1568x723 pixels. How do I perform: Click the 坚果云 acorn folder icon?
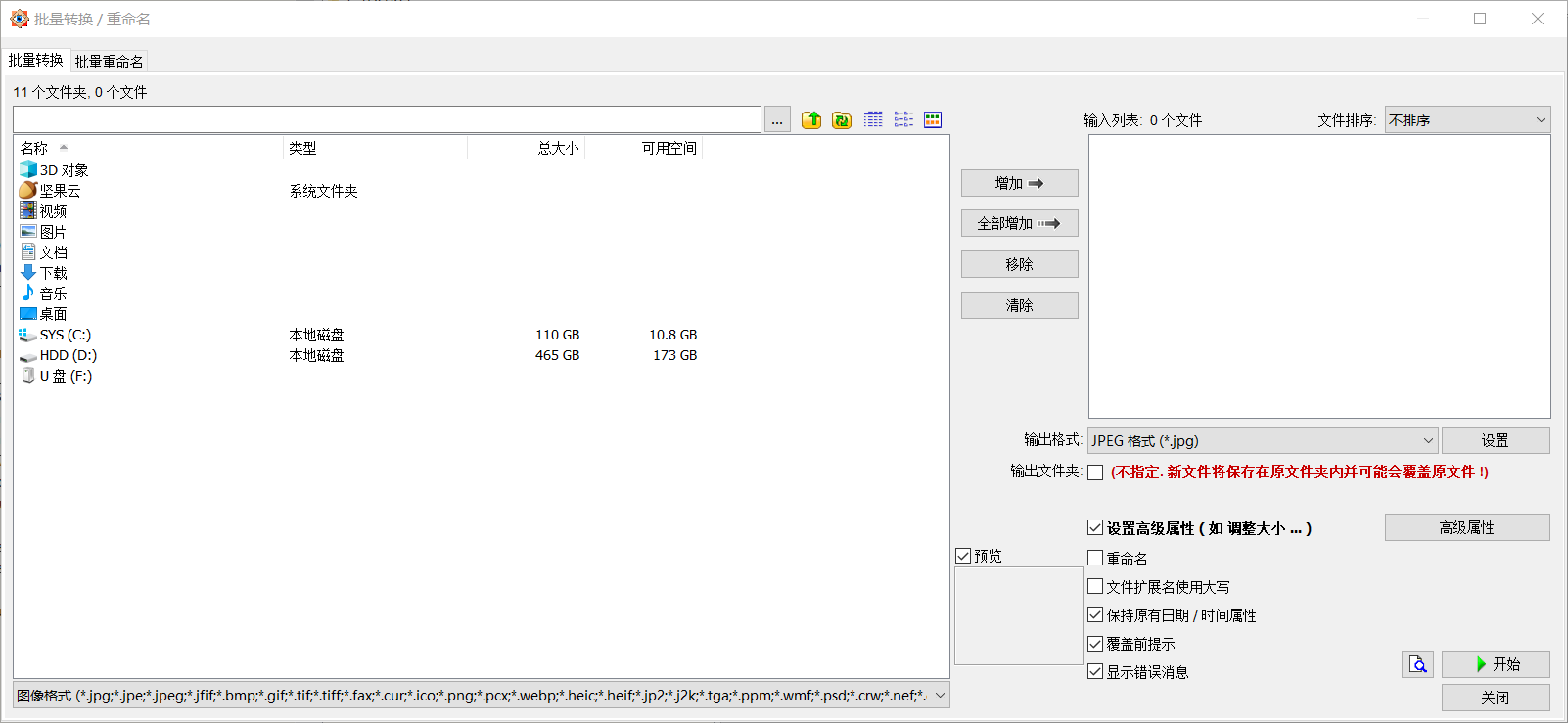pos(28,191)
